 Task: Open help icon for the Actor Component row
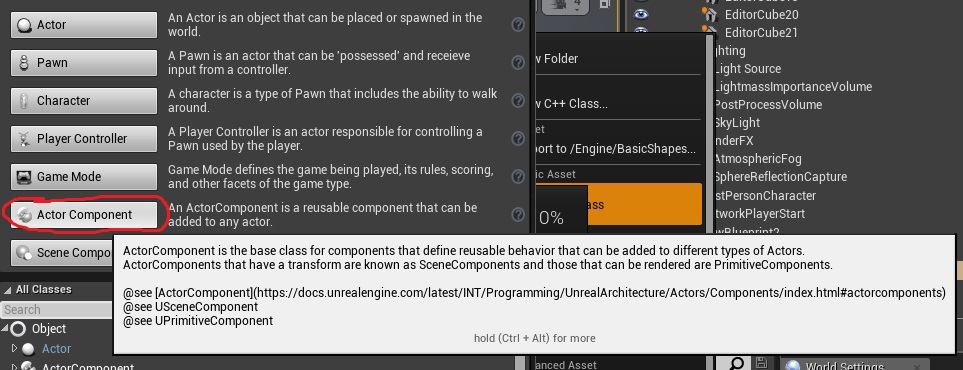518,215
